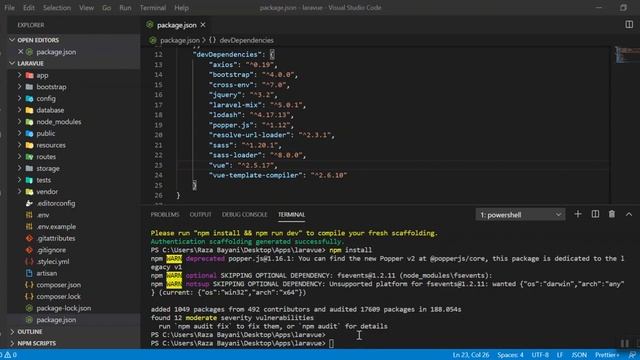This screenshot has width=640, height=360.
Task: Open the File menu
Action: tap(9, 8)
